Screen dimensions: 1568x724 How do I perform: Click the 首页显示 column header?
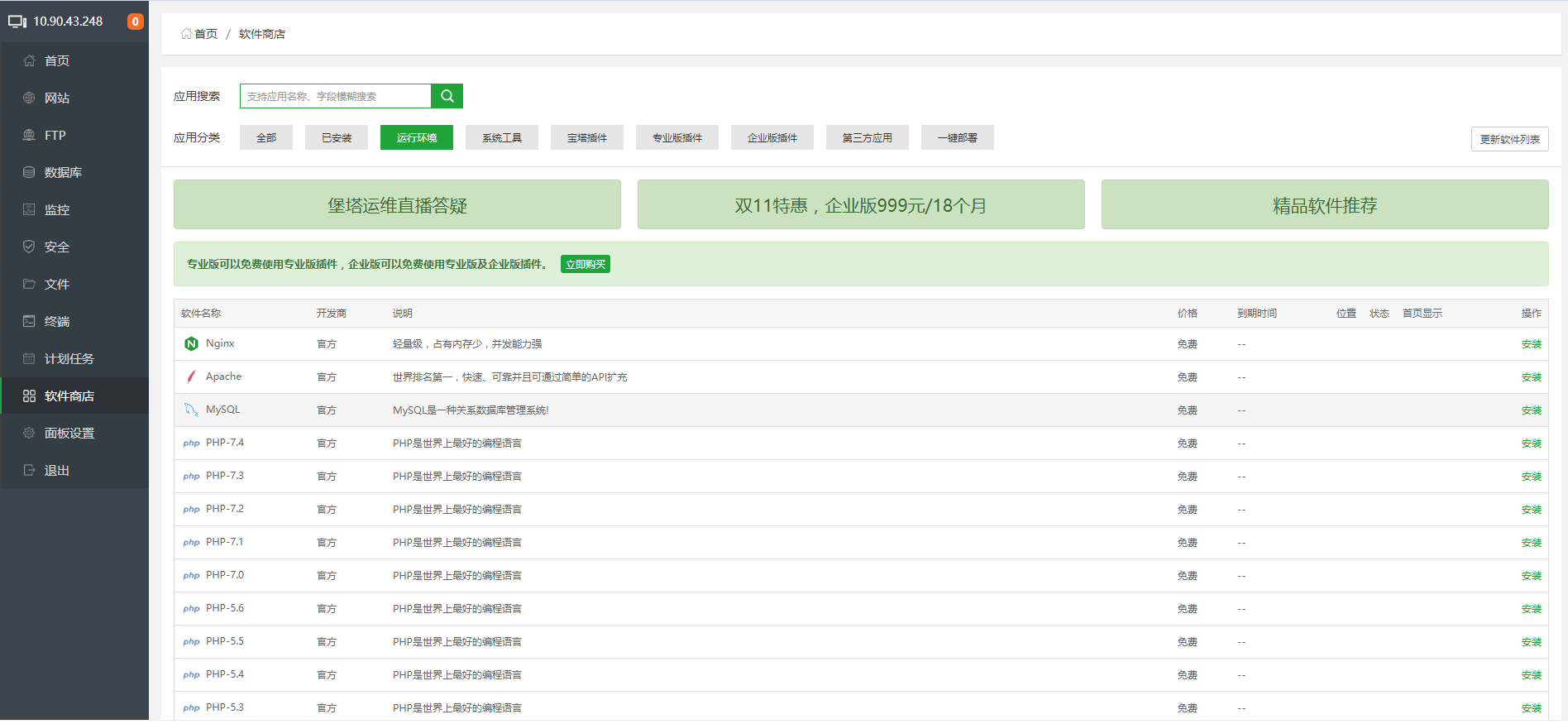(1422, 314)
